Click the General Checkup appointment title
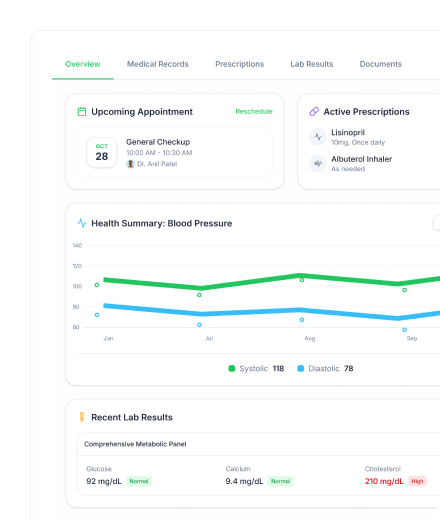The image size is (440, 520). pos(158,142)
